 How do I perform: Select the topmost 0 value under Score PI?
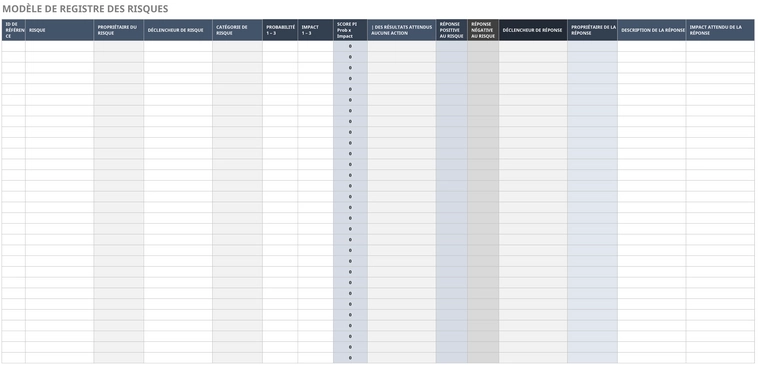click(350, 46)
